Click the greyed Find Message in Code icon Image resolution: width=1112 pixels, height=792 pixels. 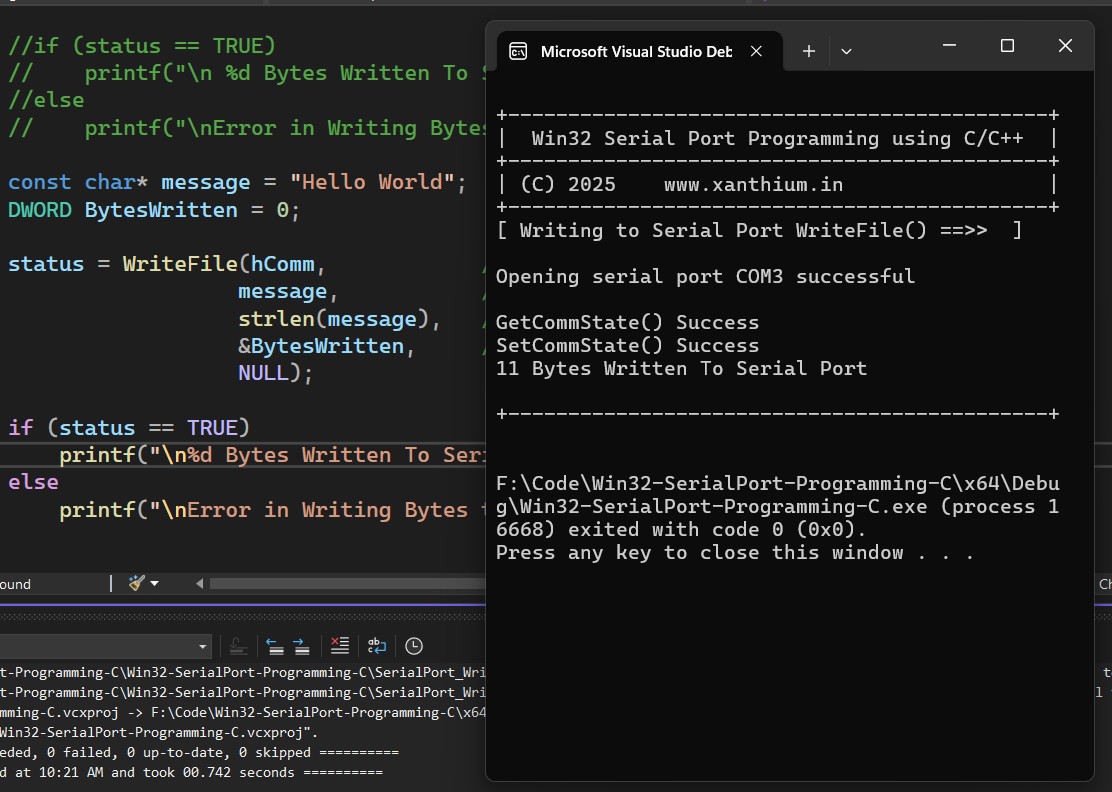[239, 646]
